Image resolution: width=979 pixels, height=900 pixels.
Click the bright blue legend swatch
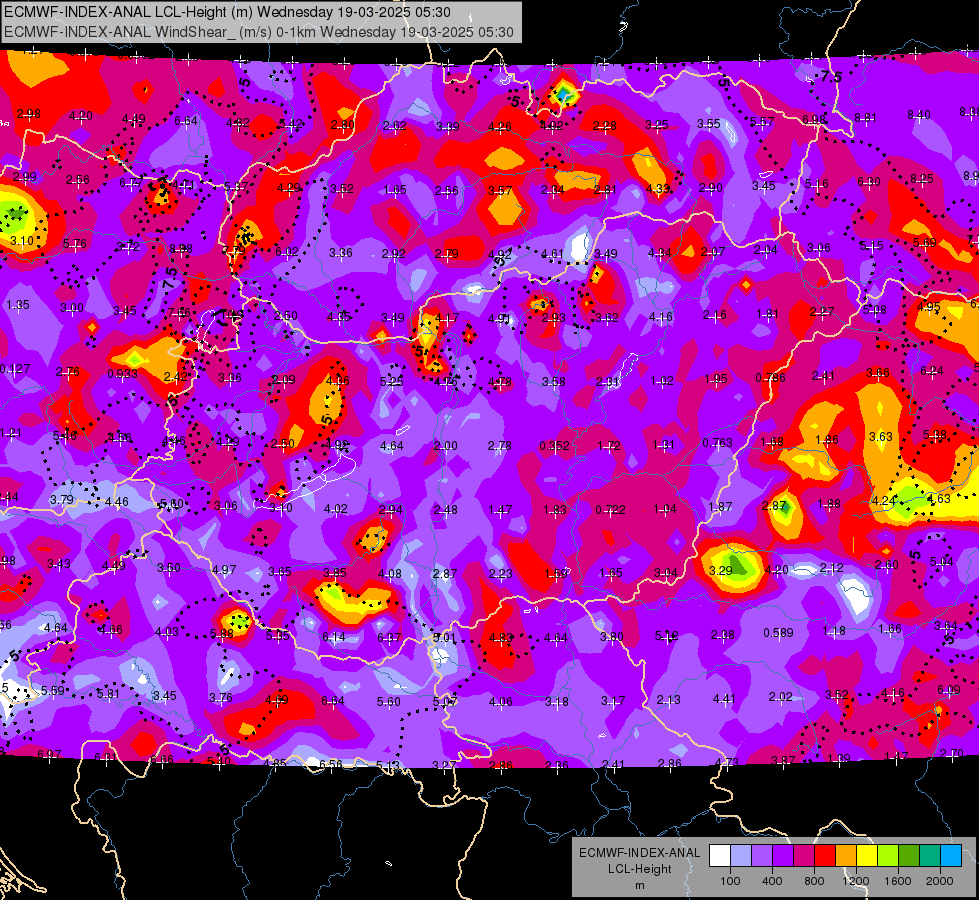(951, 856)
